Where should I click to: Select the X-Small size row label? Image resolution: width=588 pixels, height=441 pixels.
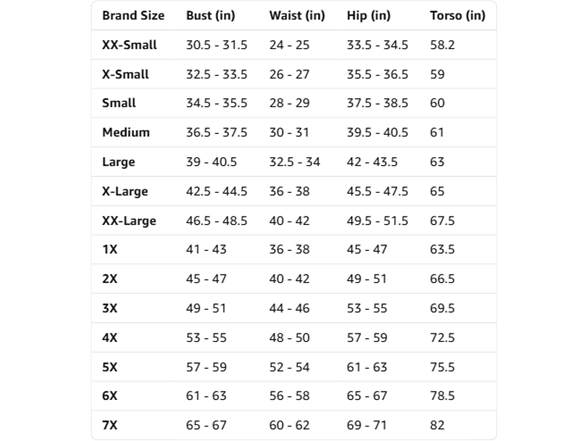pos(125,74)
